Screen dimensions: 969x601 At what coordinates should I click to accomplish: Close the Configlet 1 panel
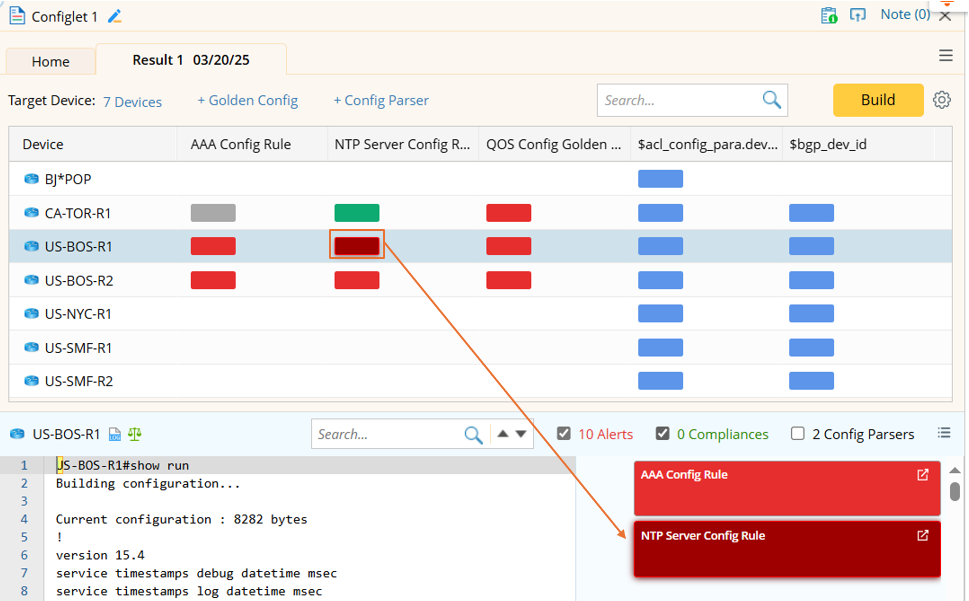click(x=945, y=17)
